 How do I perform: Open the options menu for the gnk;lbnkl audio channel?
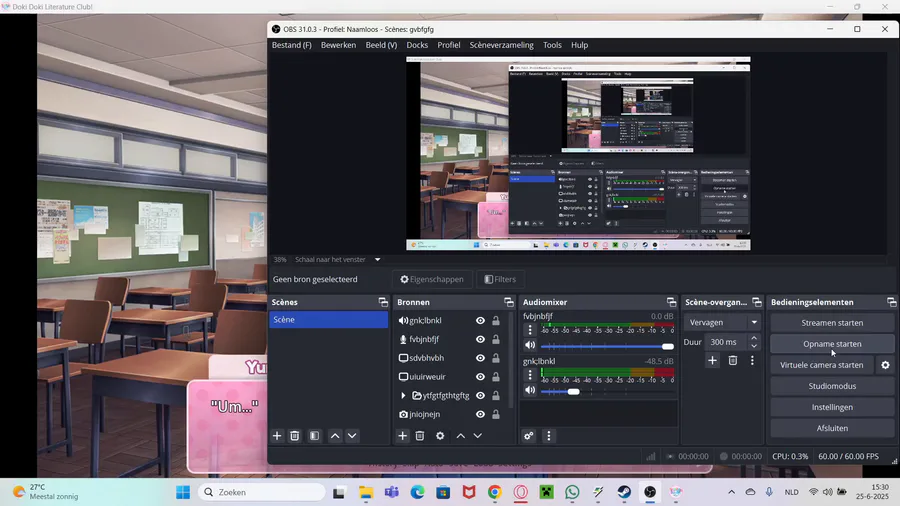530,375
